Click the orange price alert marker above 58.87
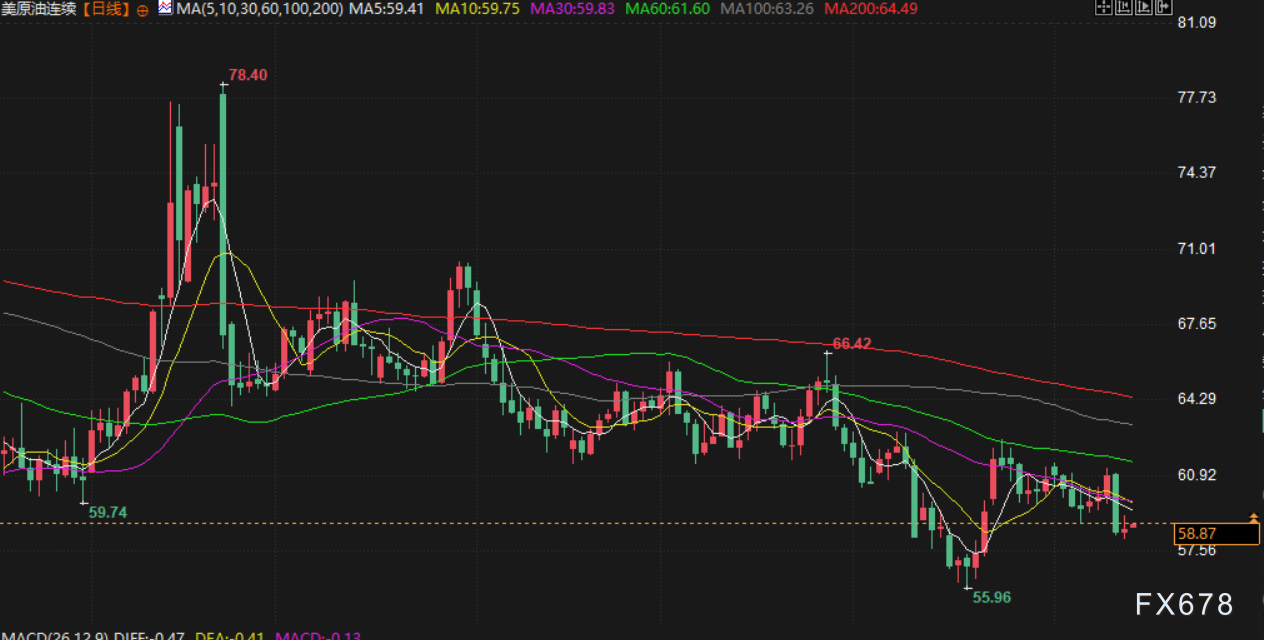The image size is (1264, 640). [1254, 518]
